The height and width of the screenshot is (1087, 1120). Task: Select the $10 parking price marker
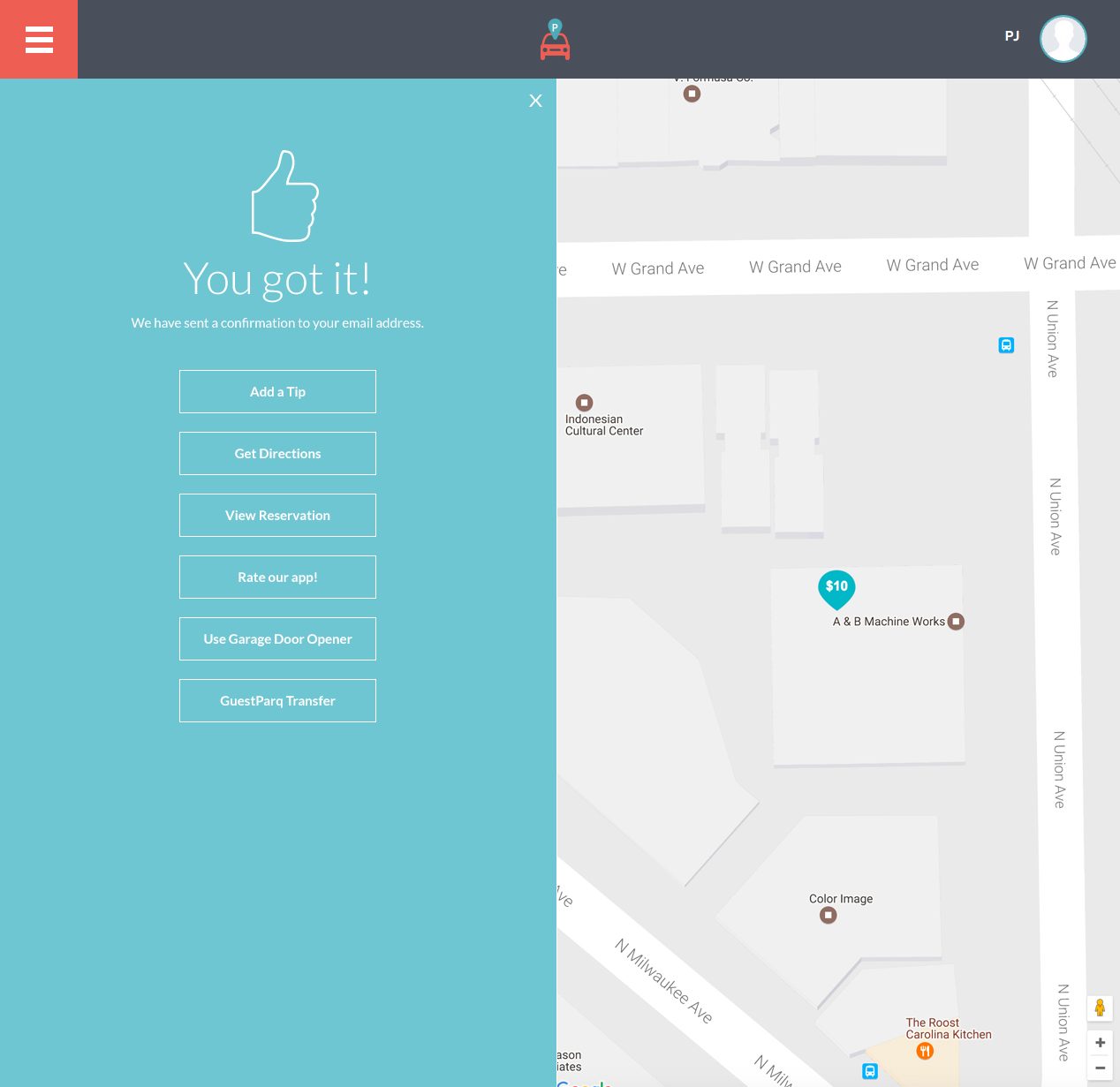point(836,588)
